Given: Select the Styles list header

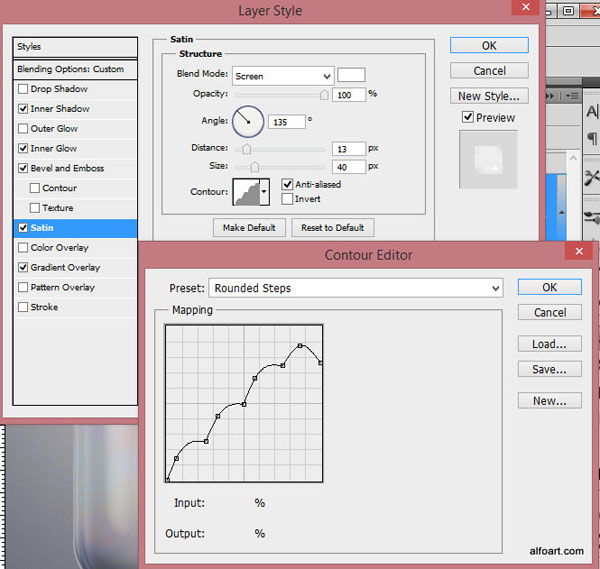Looking at the screenshot, I should click(x=75, y=47).
